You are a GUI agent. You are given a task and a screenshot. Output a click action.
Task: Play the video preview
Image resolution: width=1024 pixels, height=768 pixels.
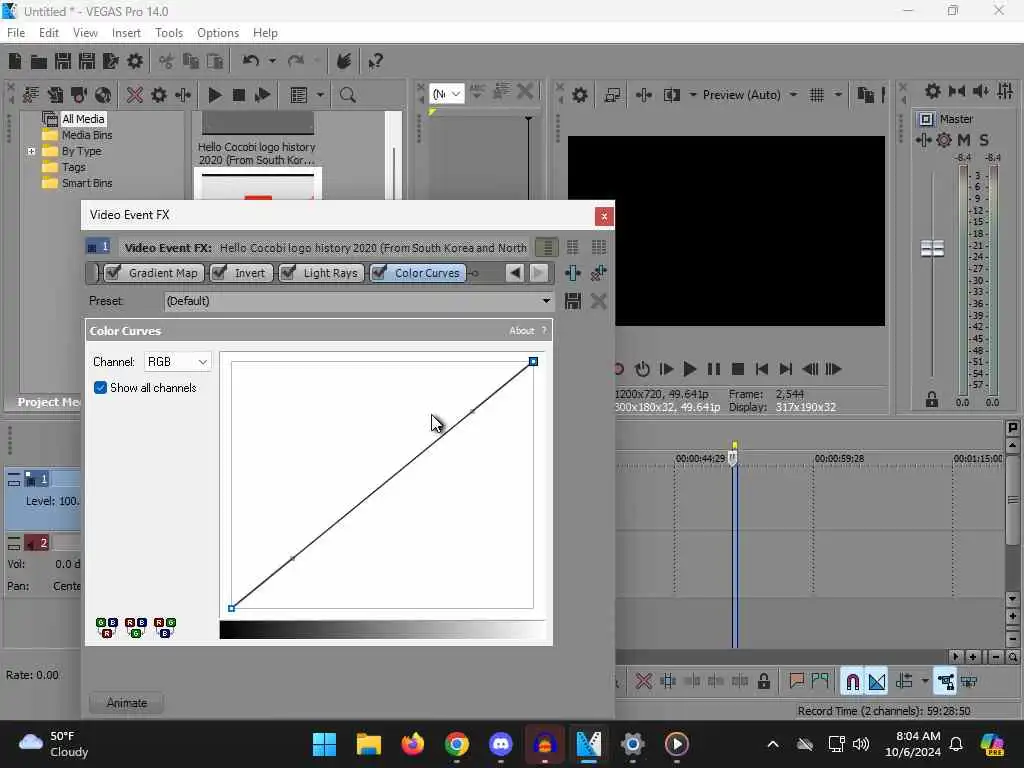[689, 370]
